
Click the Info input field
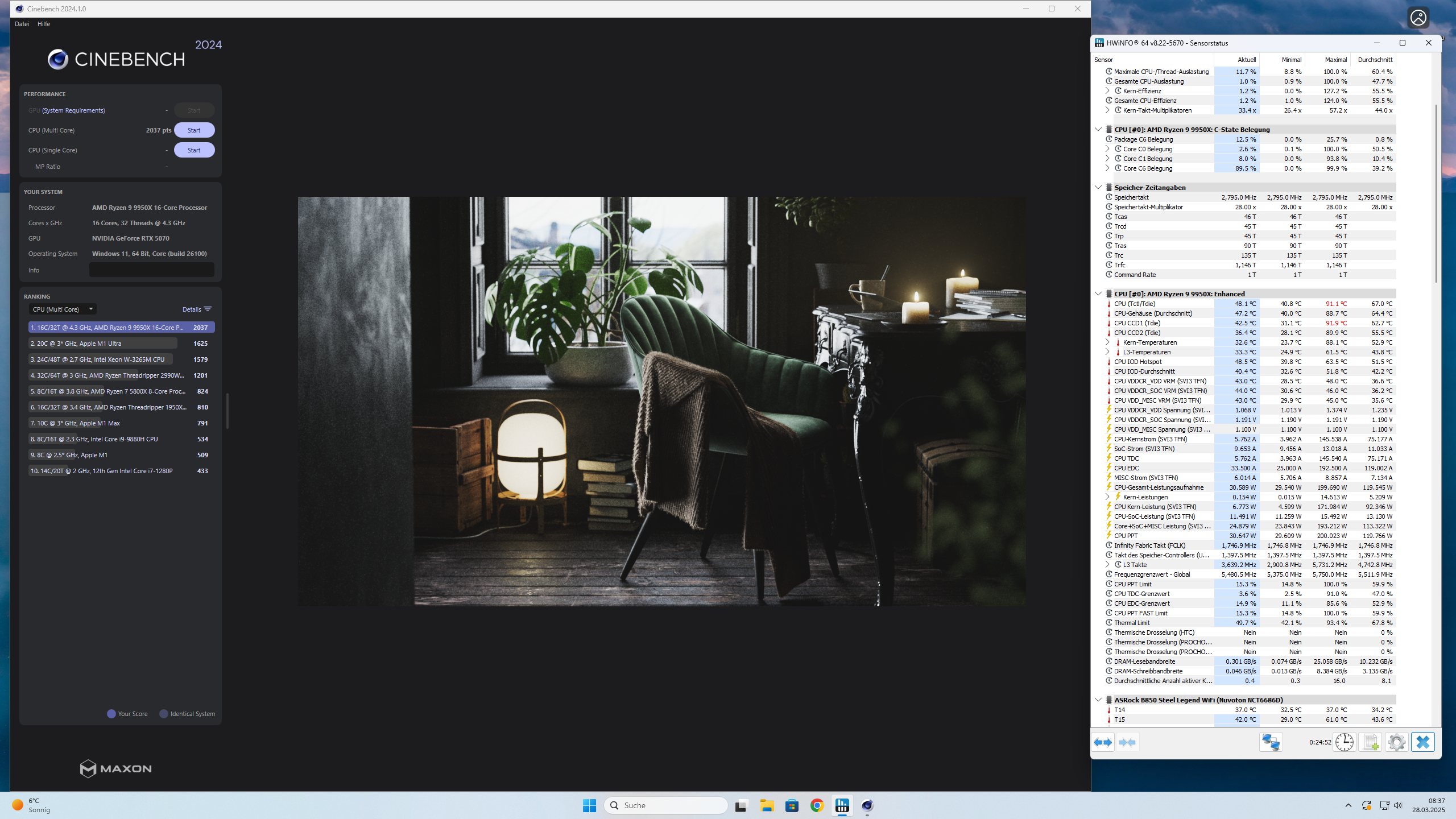coord(151,270)
